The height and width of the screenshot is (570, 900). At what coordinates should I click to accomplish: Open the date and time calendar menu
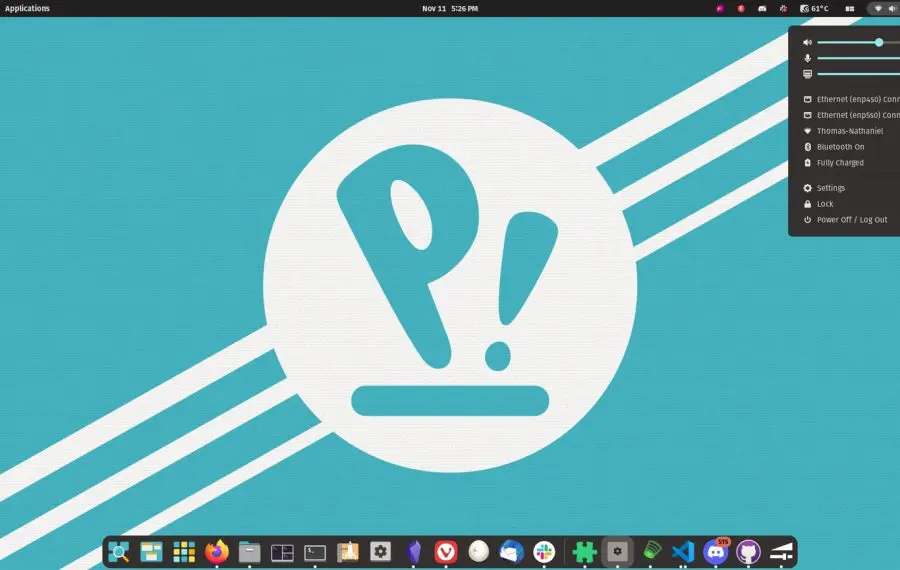(450, 9)
